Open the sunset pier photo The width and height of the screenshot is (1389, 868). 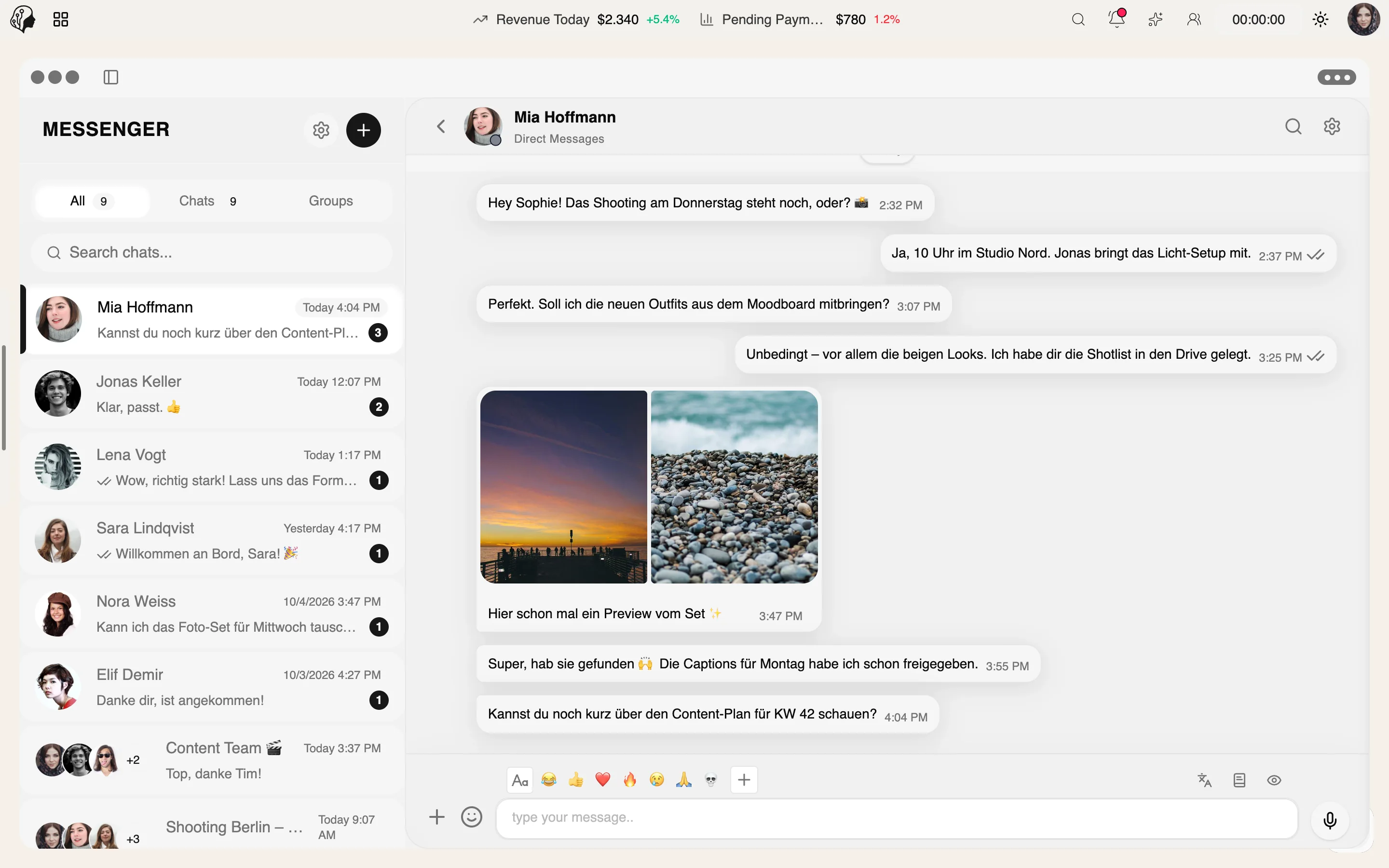(x=564, y=487)
